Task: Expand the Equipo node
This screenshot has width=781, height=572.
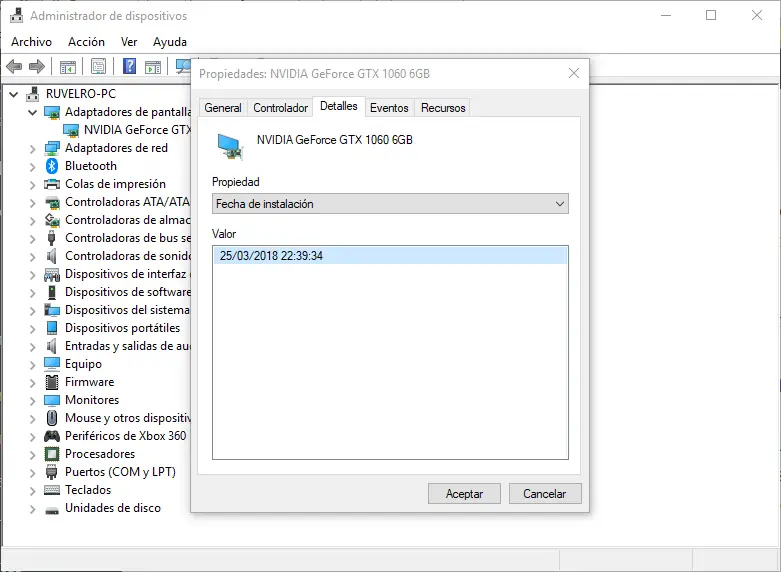Action: click(32, 364)
